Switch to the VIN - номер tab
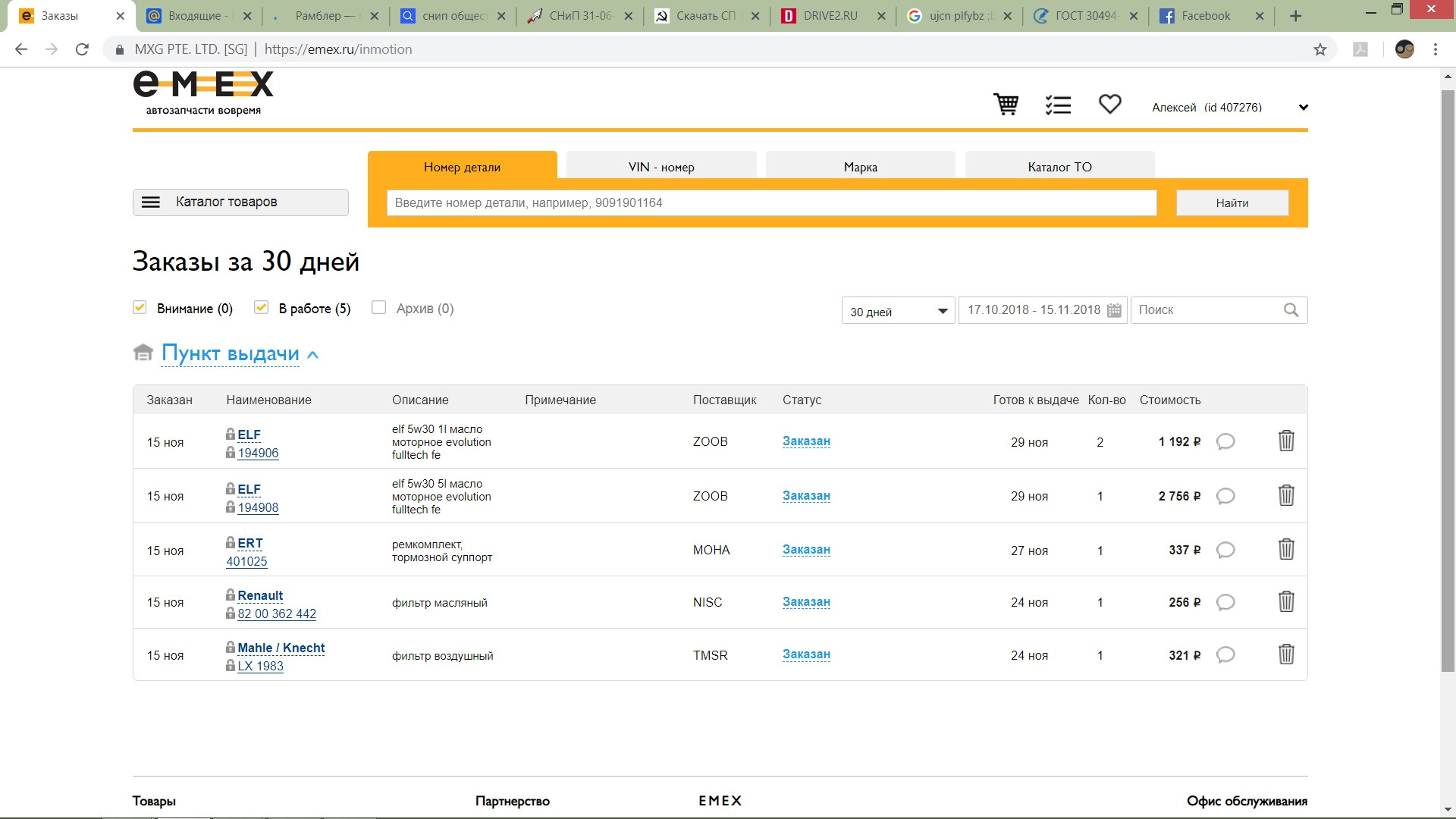This screenshot has width=1456, height=819. point(661,167)
